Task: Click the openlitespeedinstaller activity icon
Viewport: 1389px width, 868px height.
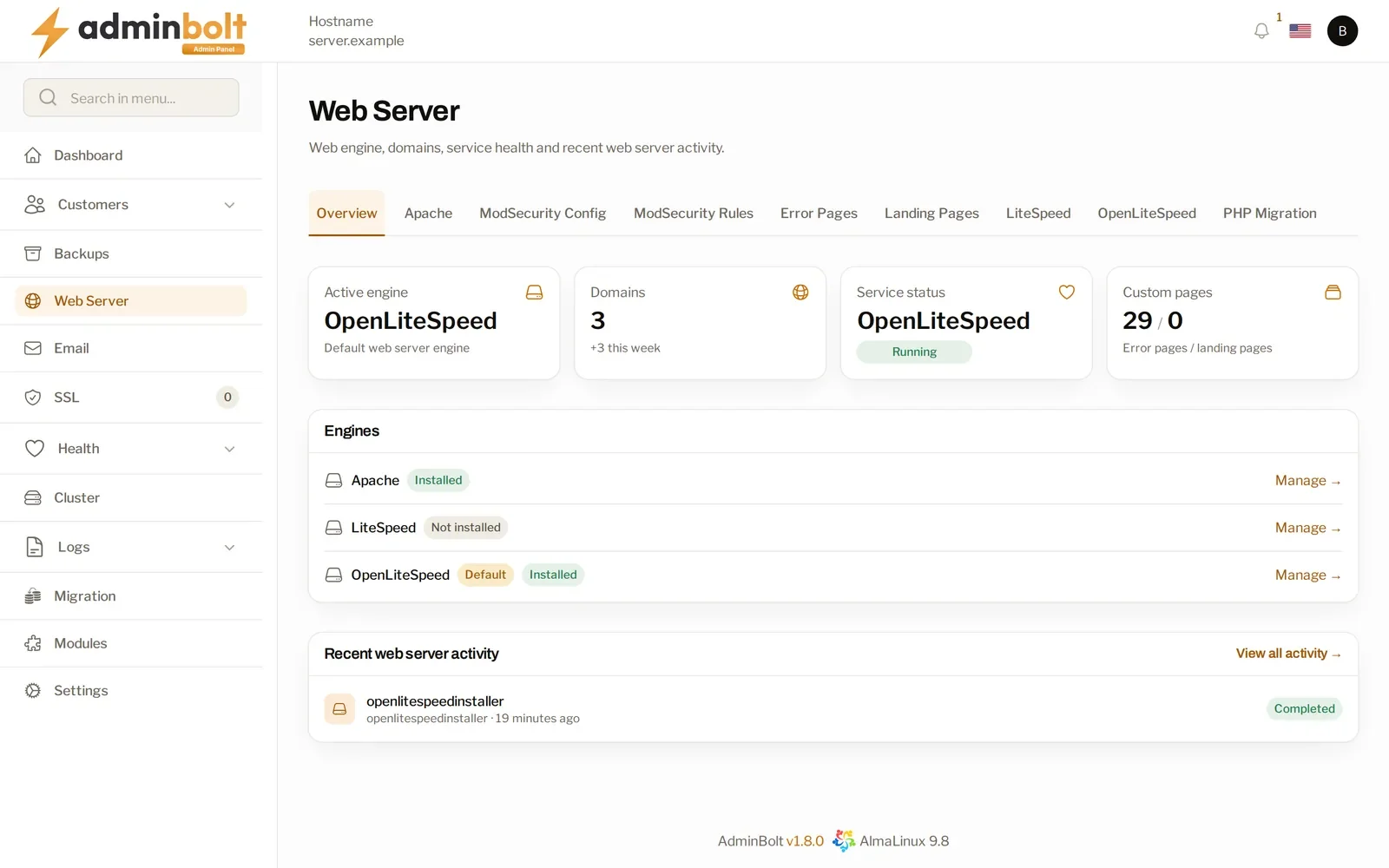Action: 339,709
